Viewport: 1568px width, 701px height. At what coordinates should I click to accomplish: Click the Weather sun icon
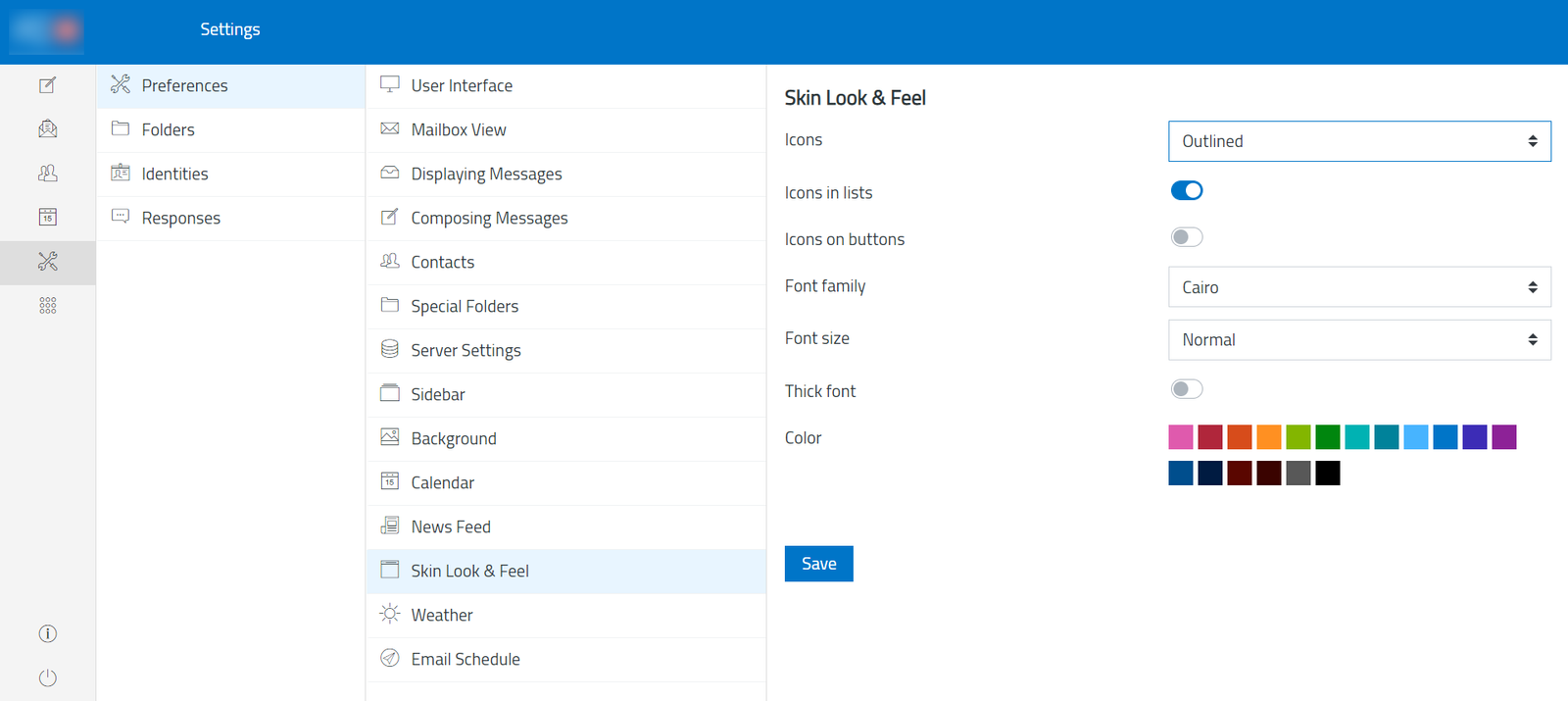coord(389,614)
